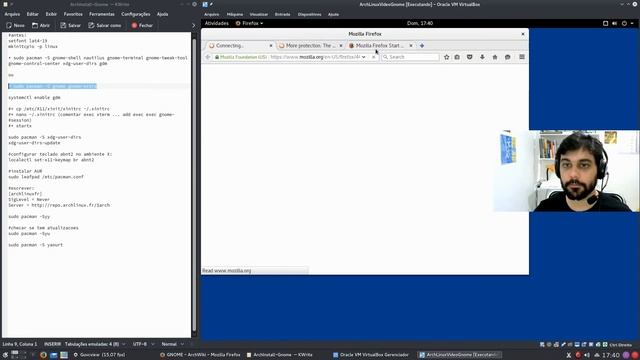This screenshot has height=360, width=640.
Task: Open the Firefox hamburger menu
Action: point(522,57)
